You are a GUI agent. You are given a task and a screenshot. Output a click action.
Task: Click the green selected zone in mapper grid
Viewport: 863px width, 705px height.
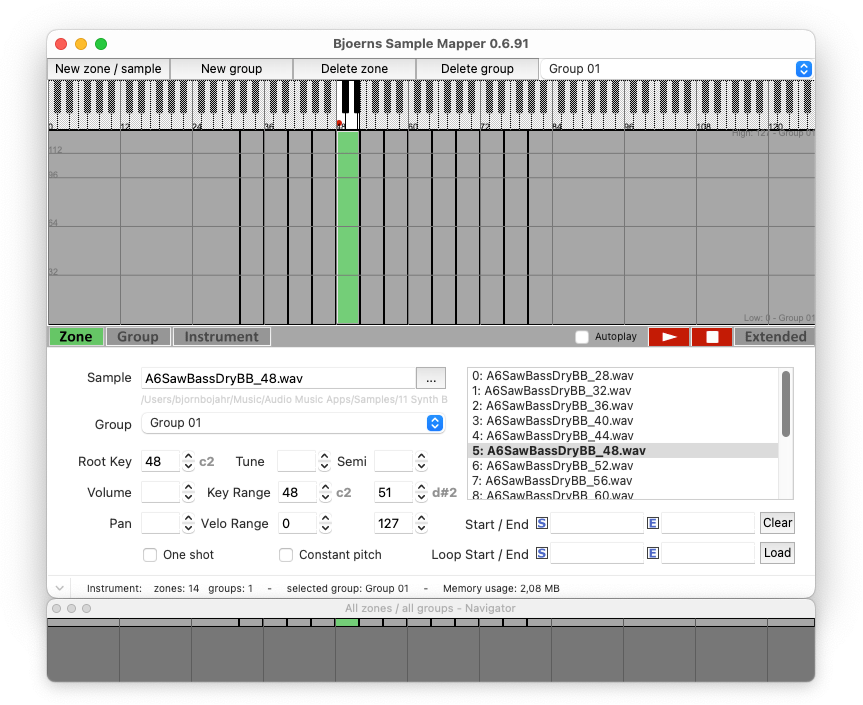348,227
